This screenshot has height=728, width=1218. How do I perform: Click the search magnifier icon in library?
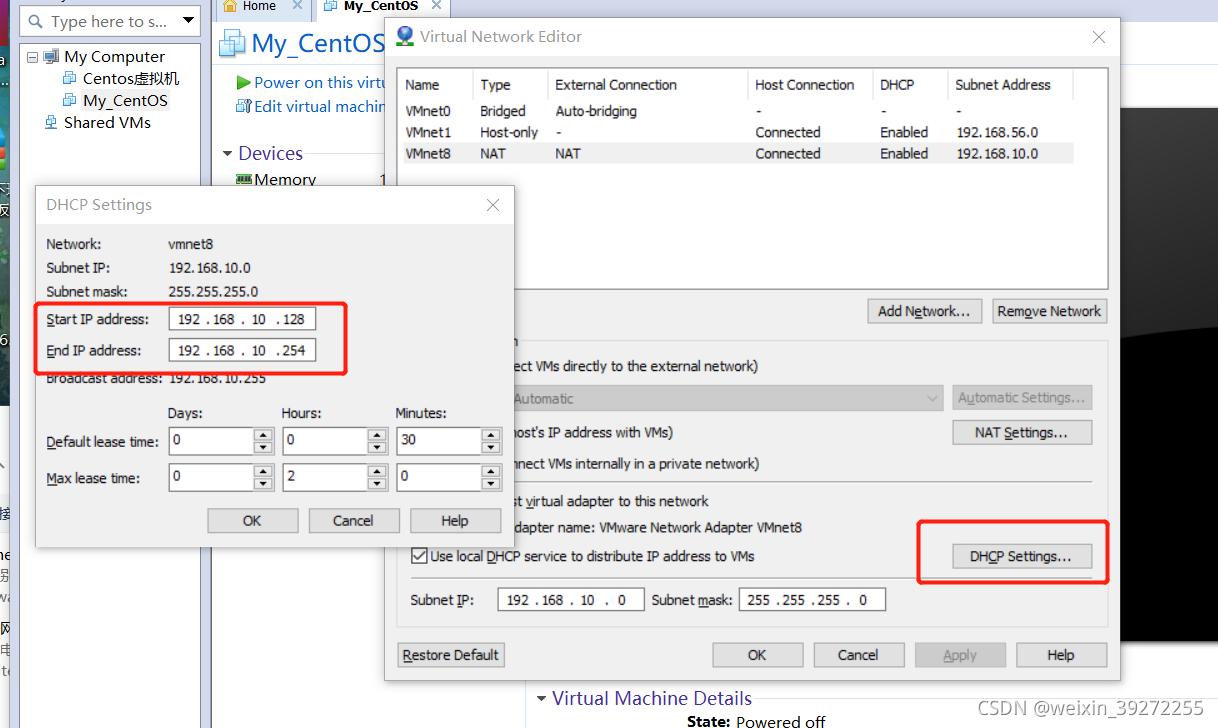coord(37,21)
